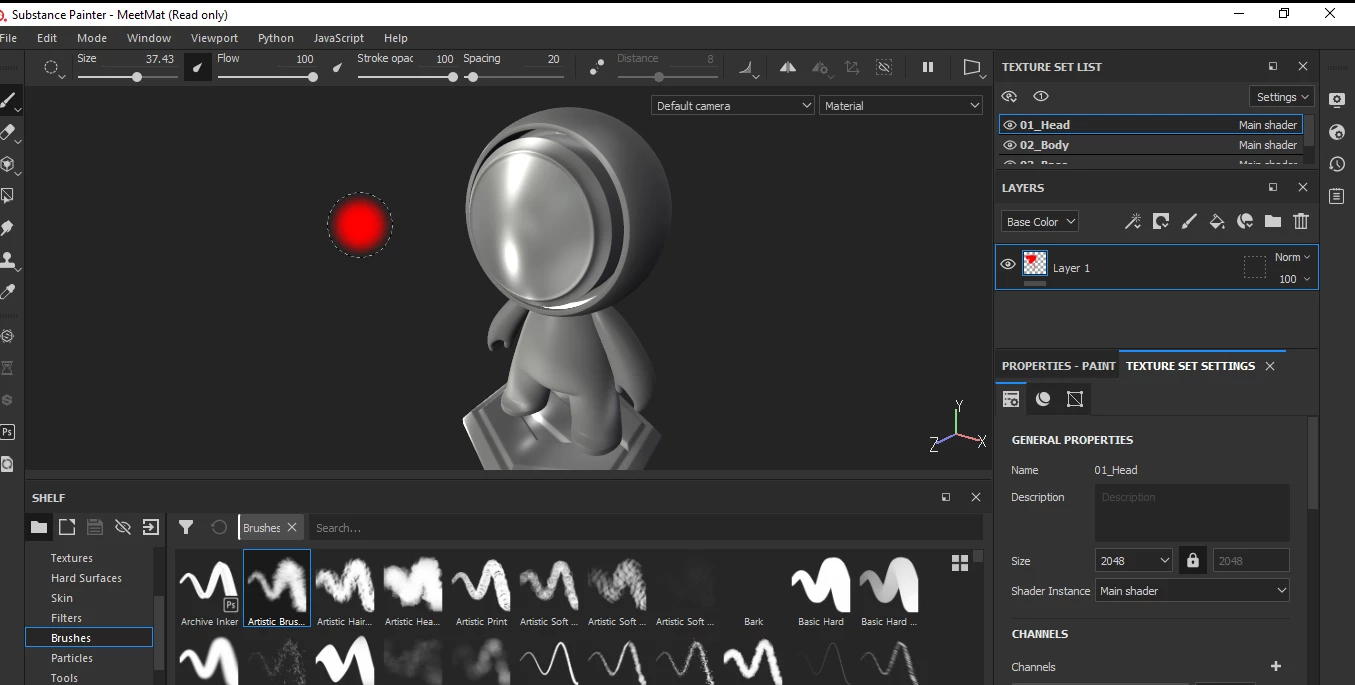Viewport: 1355px width, 685px height.
Task: Delete layer using trash can icon
Action: point(1301,221)
